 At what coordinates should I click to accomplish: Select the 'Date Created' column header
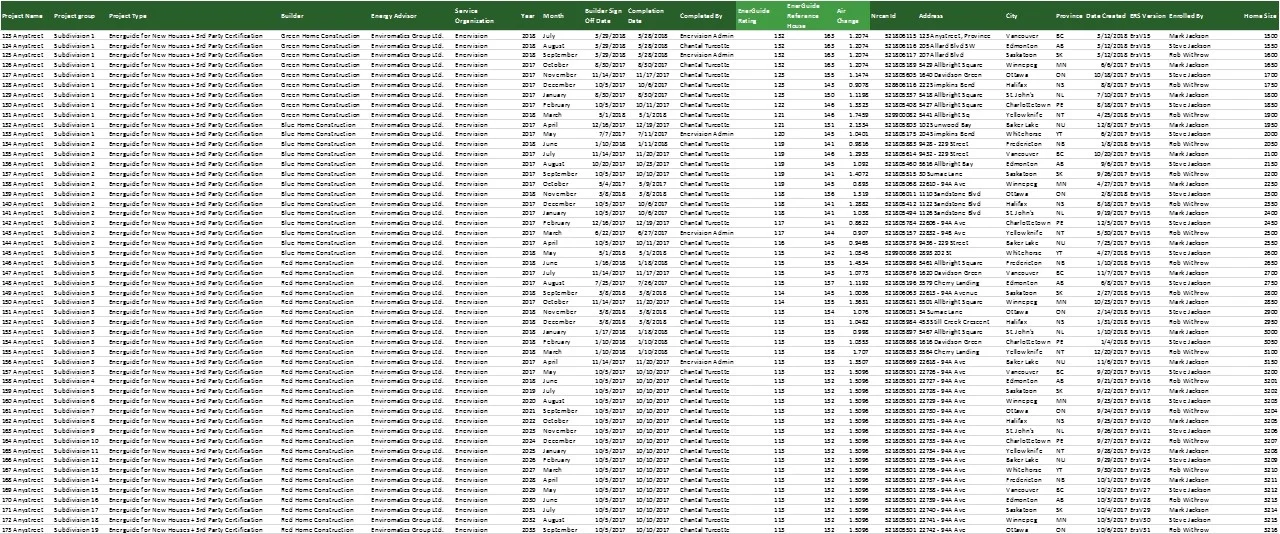point(1106,17)
